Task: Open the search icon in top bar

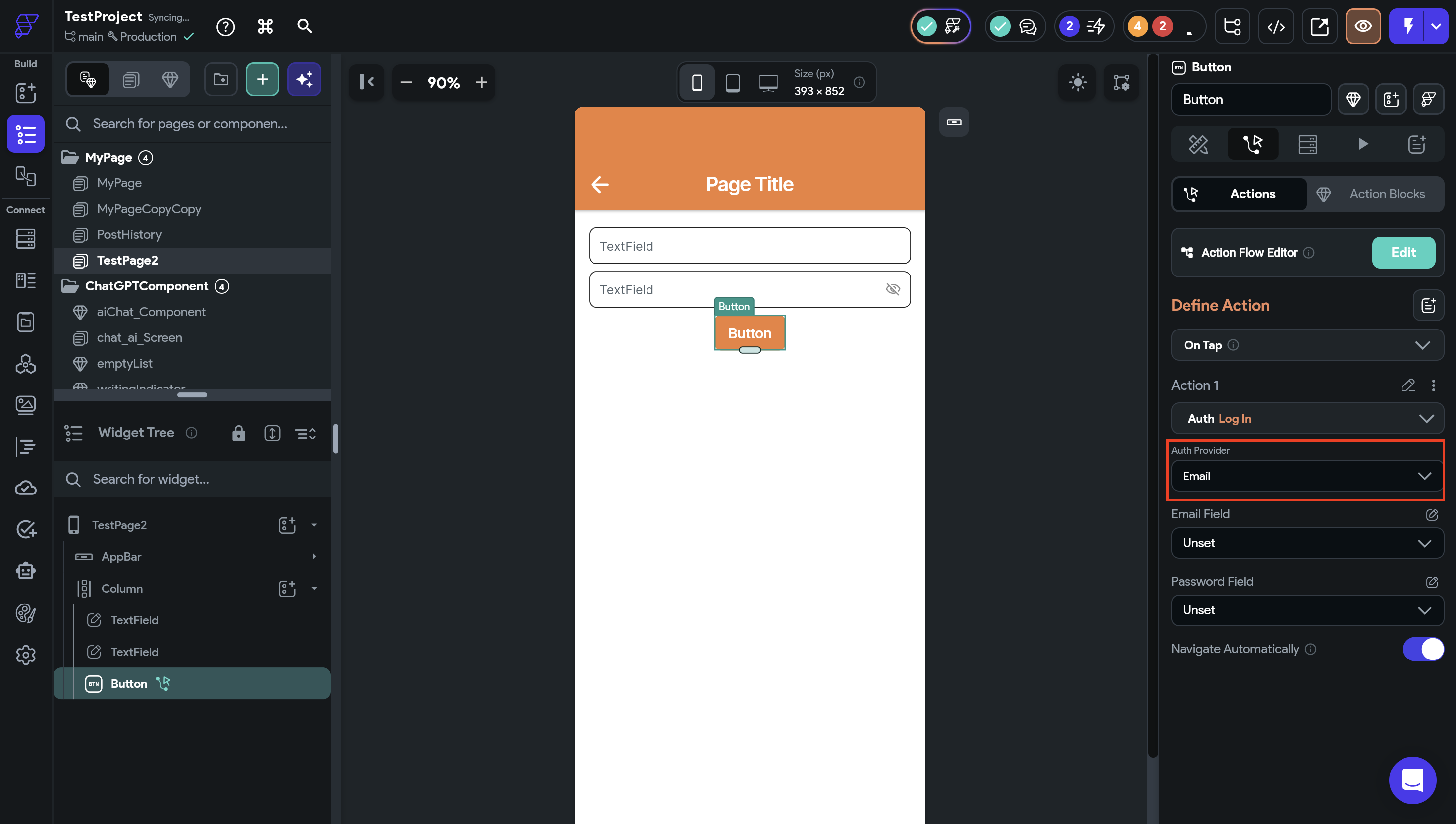Action: [x=304, y=26]
